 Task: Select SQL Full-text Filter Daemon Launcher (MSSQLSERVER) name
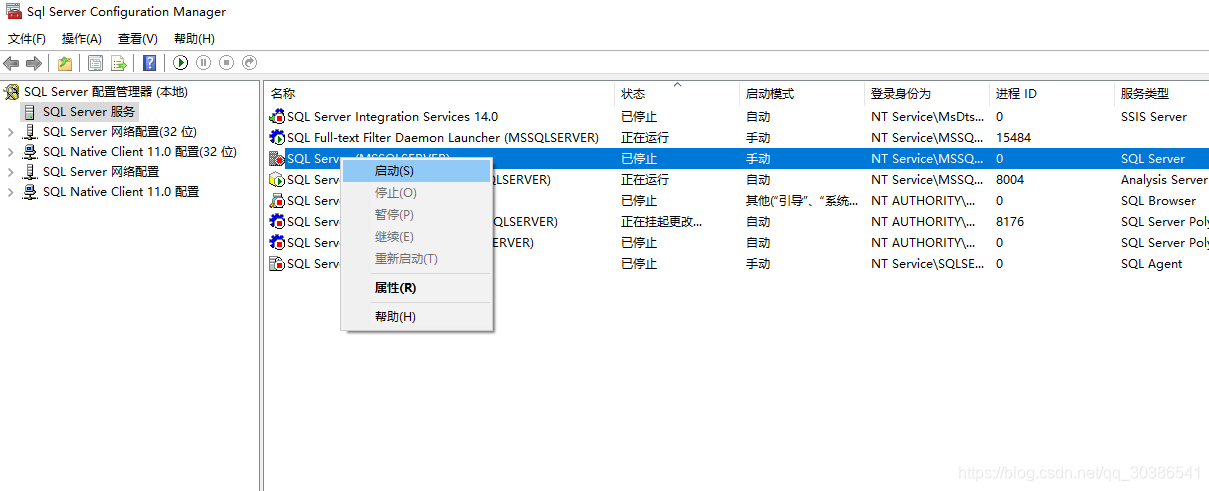click(x=443, y=138)
